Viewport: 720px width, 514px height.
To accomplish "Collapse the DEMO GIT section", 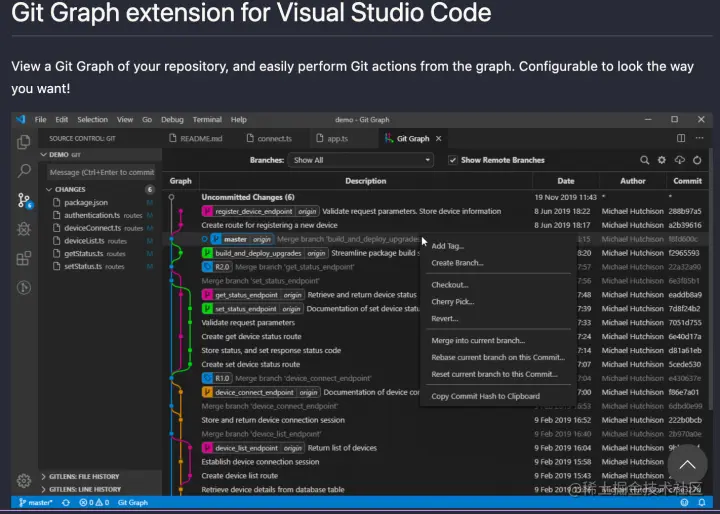I will pos(100,155).
